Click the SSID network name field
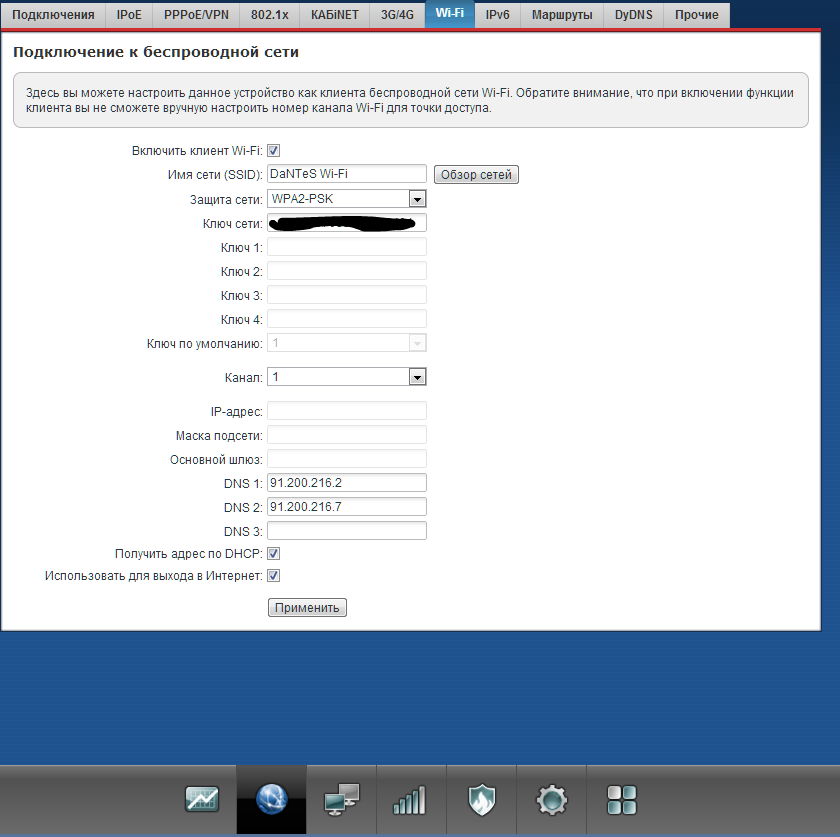Viewport: 840px width, 837px height. click(x=347, y=174)
